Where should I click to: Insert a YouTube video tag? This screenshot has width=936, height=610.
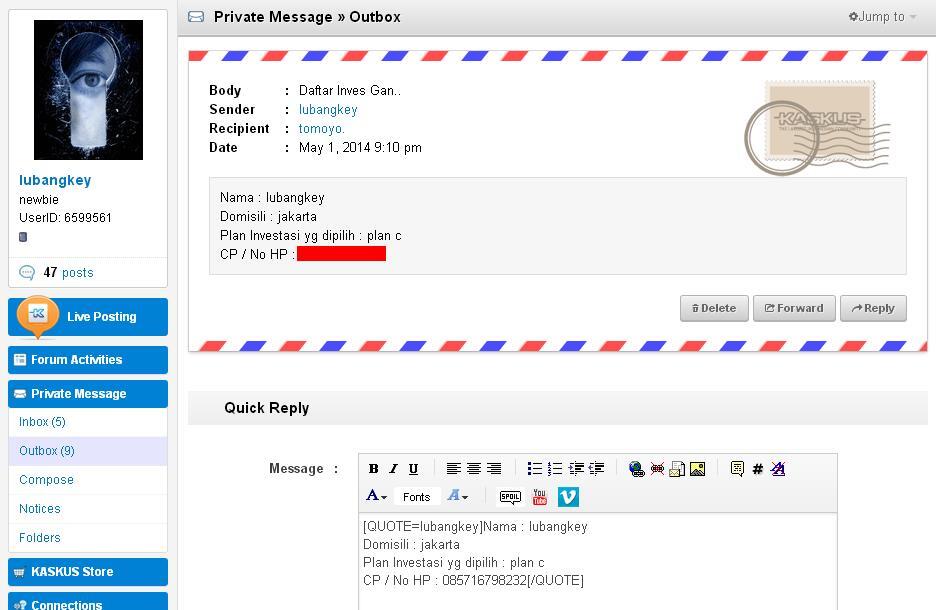(540, 497)
